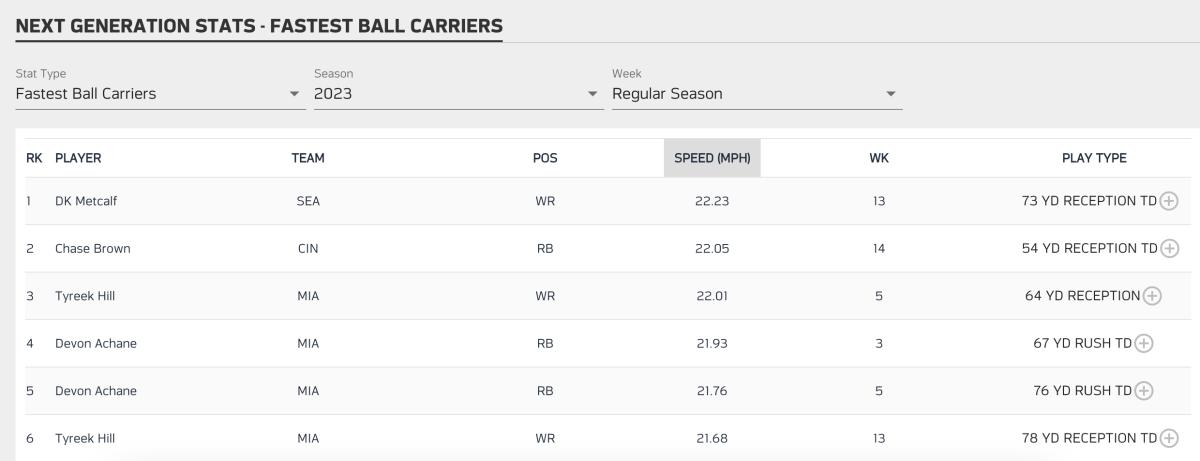Viewport: 1200px width, 461px height.
Task: Click the PLAY TYPE column header
Action: click(1094, 158)
